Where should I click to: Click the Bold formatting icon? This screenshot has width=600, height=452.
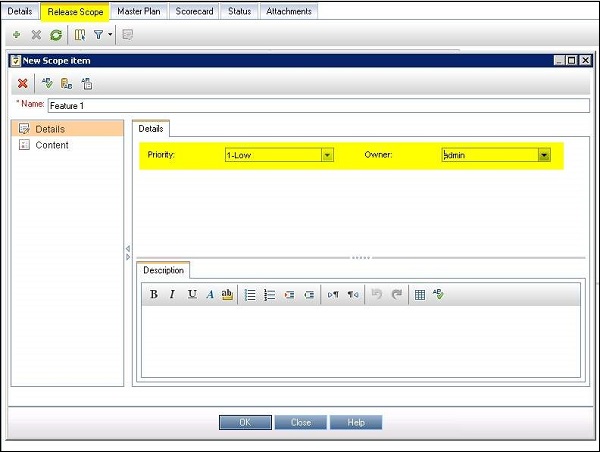click(x=154, y=294)
